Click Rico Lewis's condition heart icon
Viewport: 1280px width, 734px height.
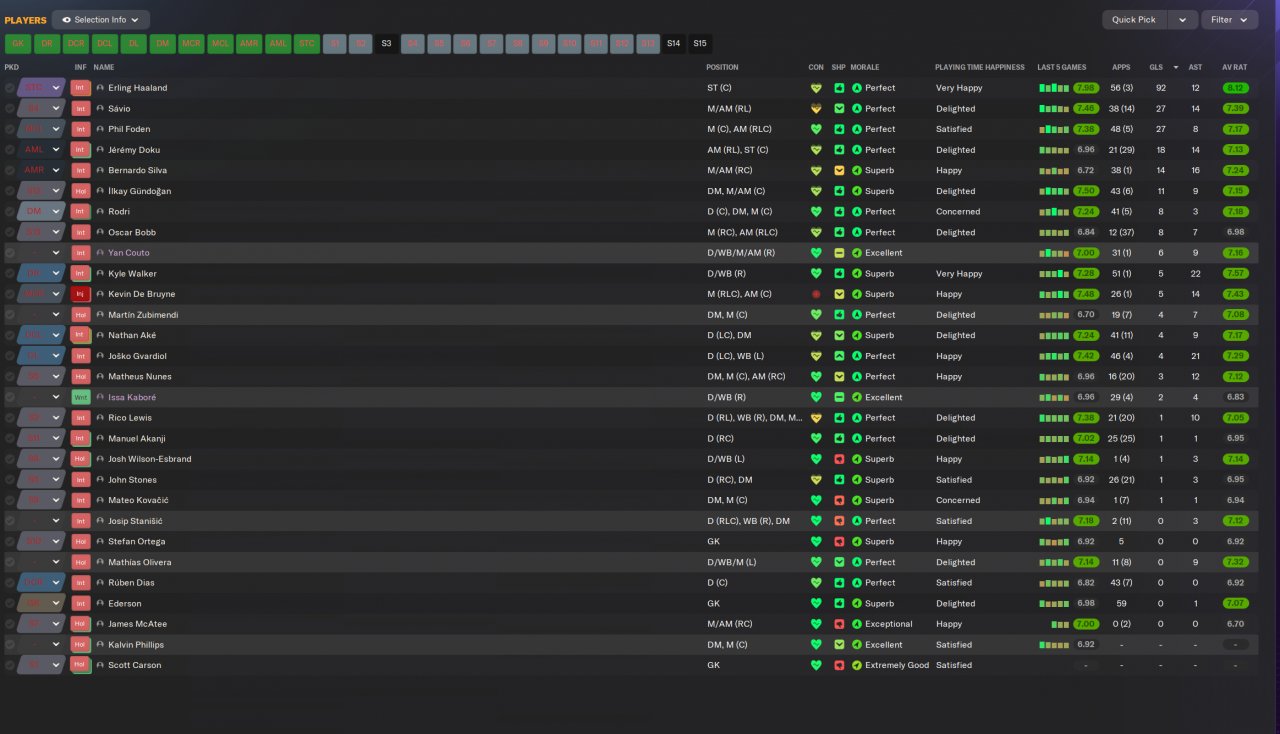pyautogui.click(x=816, y=418)
